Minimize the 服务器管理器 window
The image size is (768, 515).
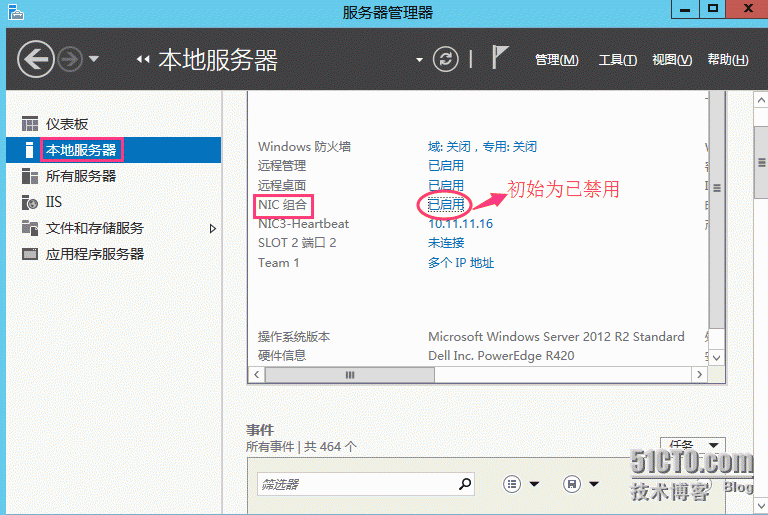pyautogui.click(x=685, y=9)
